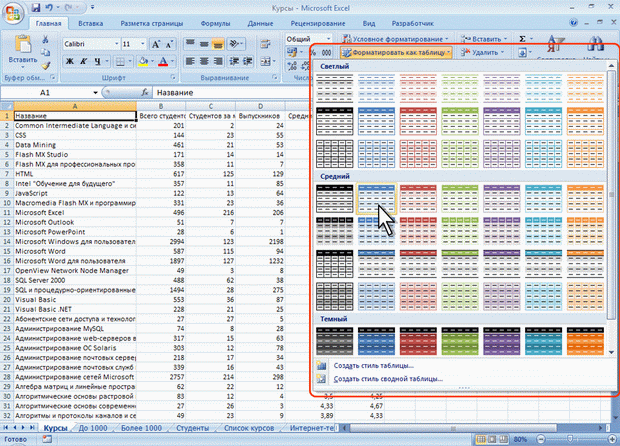The image size is (620, 446).
Task: Expand the Name Box A1 dropdown
Action: point(95,93)
